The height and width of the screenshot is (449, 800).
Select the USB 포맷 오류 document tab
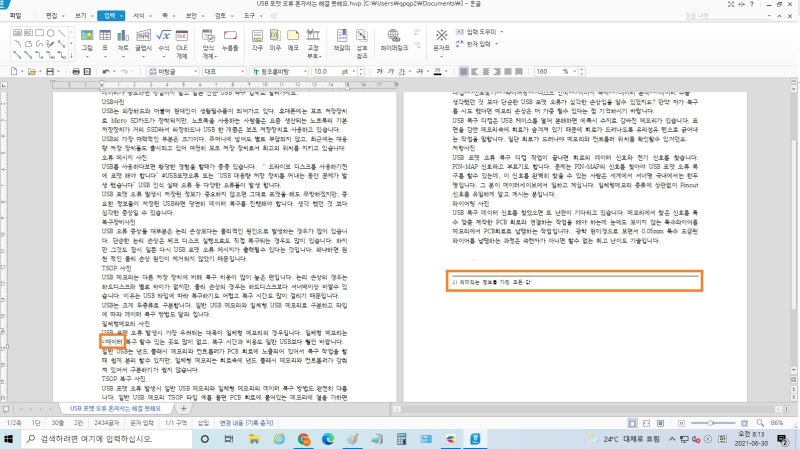pos(115,409)
